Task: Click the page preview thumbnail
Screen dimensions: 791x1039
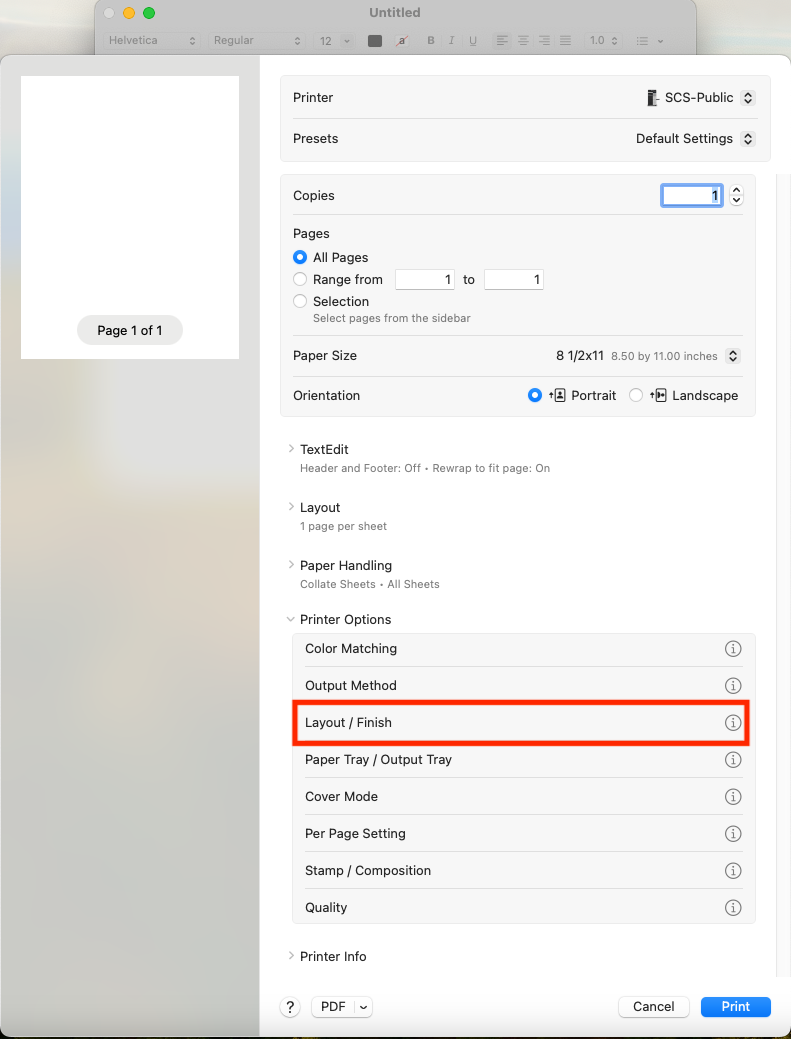Action: tap(130, 217)
